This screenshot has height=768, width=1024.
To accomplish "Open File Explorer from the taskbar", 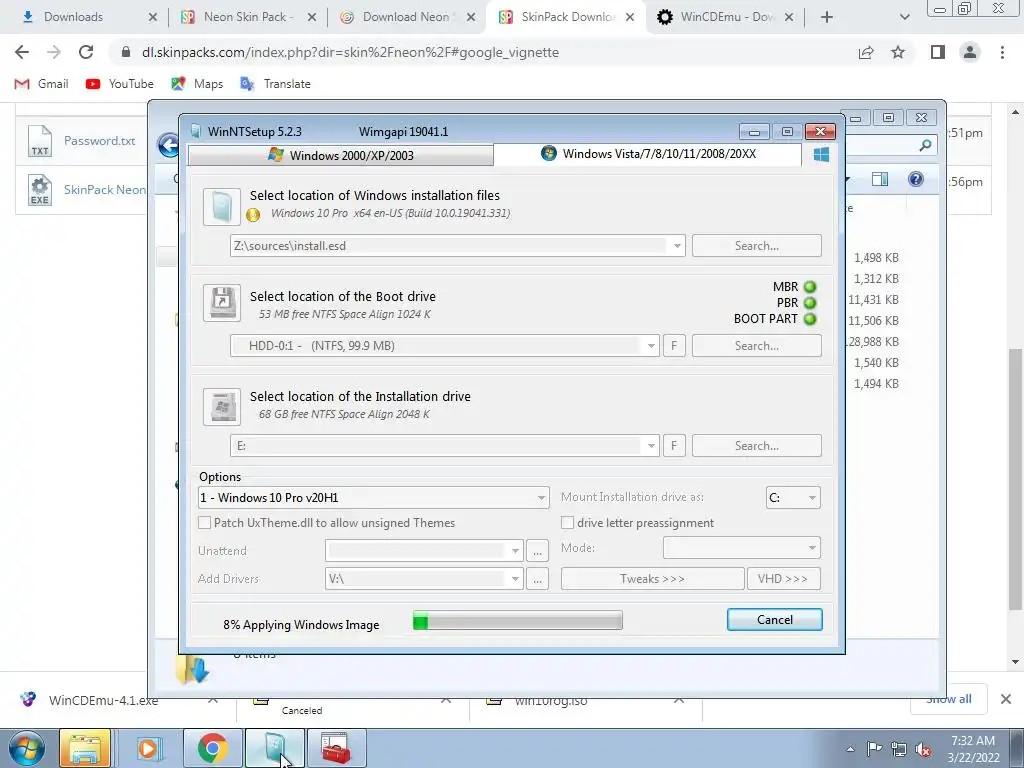I will (85, 748).
